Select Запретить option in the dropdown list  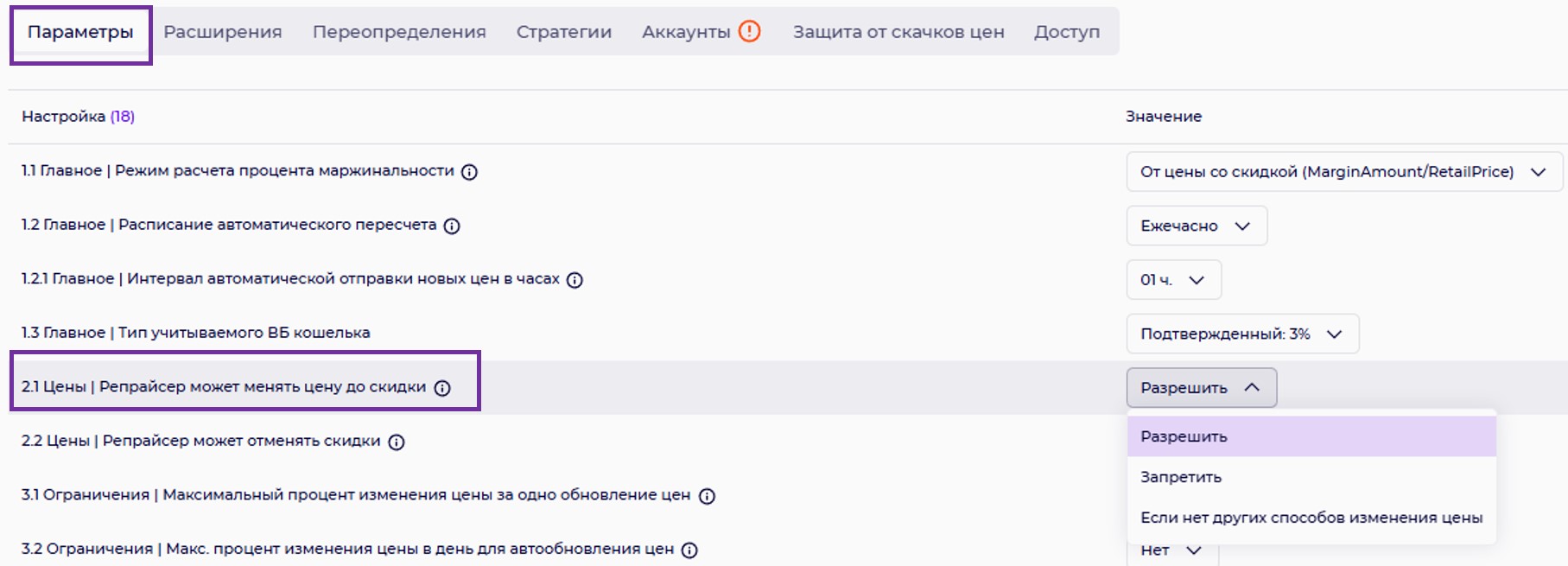pos(1181,477)
